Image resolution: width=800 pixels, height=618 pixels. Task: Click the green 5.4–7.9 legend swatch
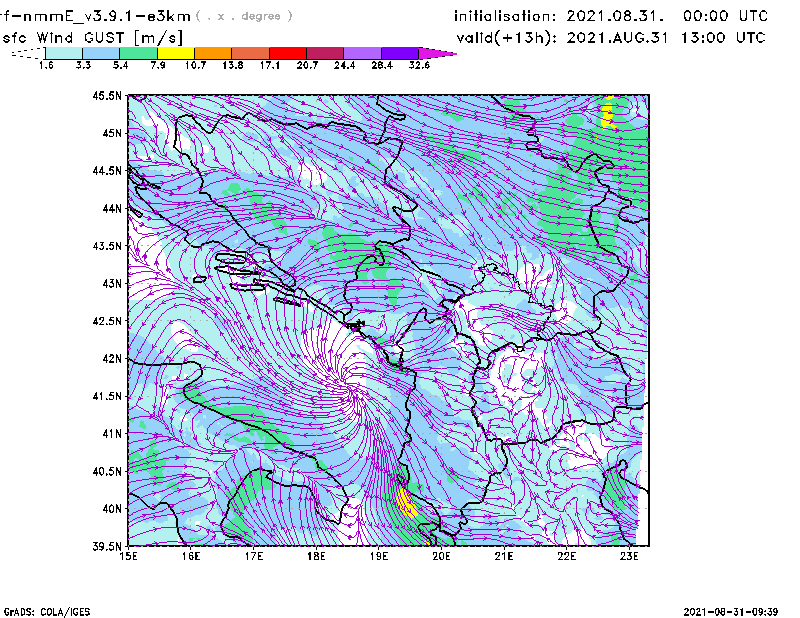coord(138,52)
